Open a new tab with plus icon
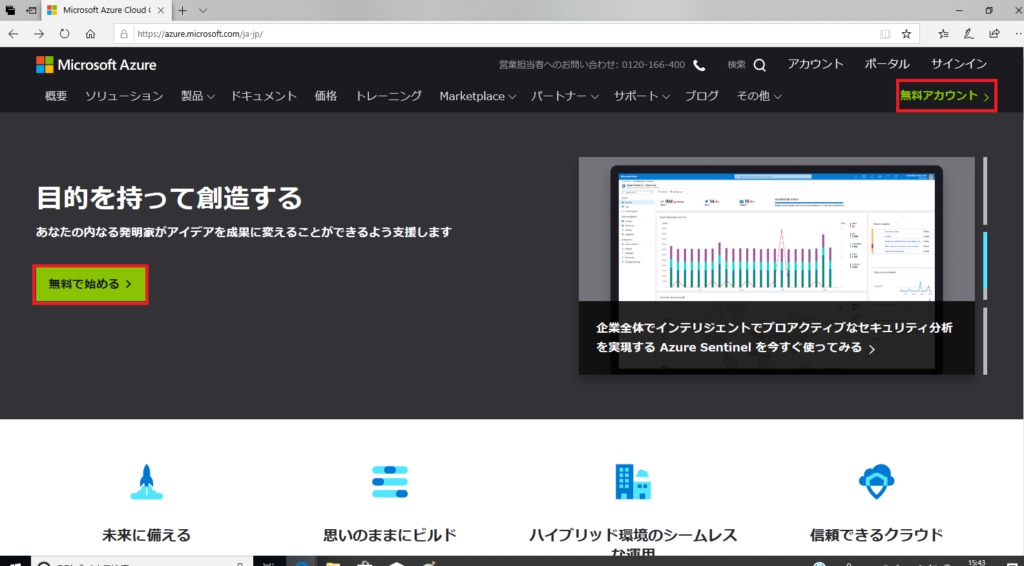 [183, 10]
